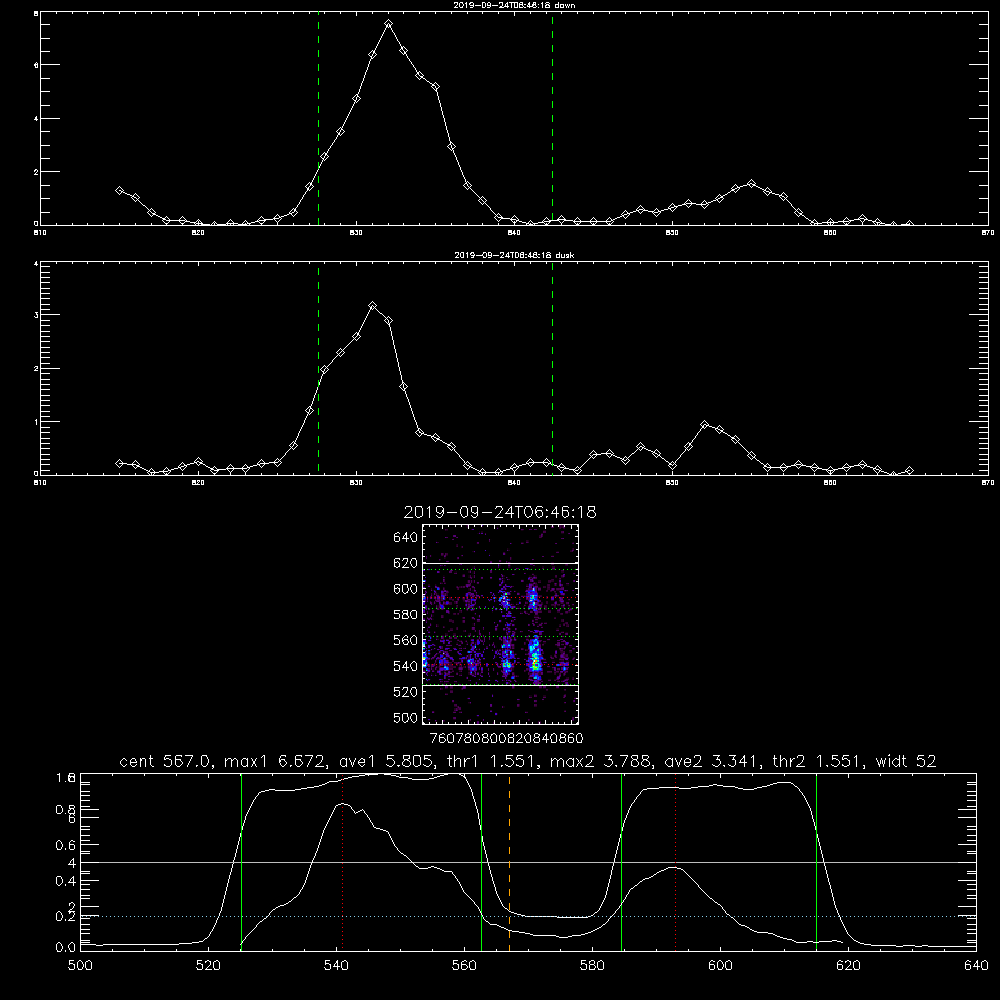
Task: Click bottom plot y-axis label '0.0'
Action: (x=65, y=948)
